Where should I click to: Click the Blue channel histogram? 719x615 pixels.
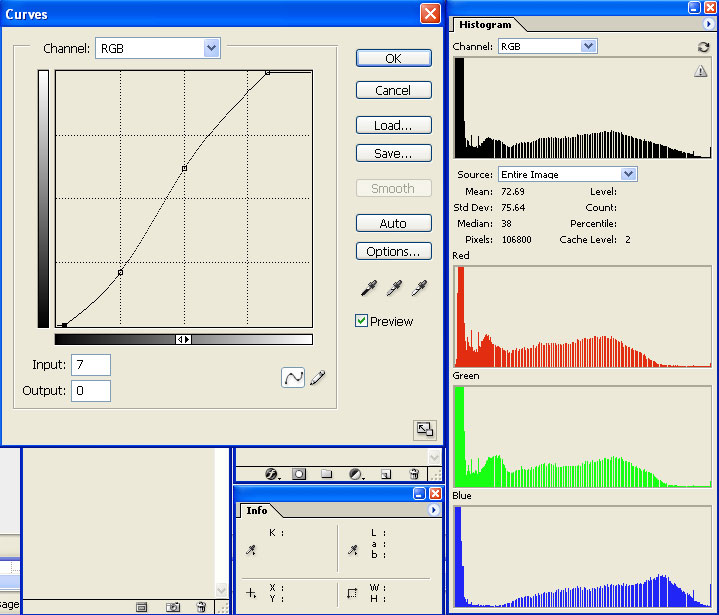(582, 557)
